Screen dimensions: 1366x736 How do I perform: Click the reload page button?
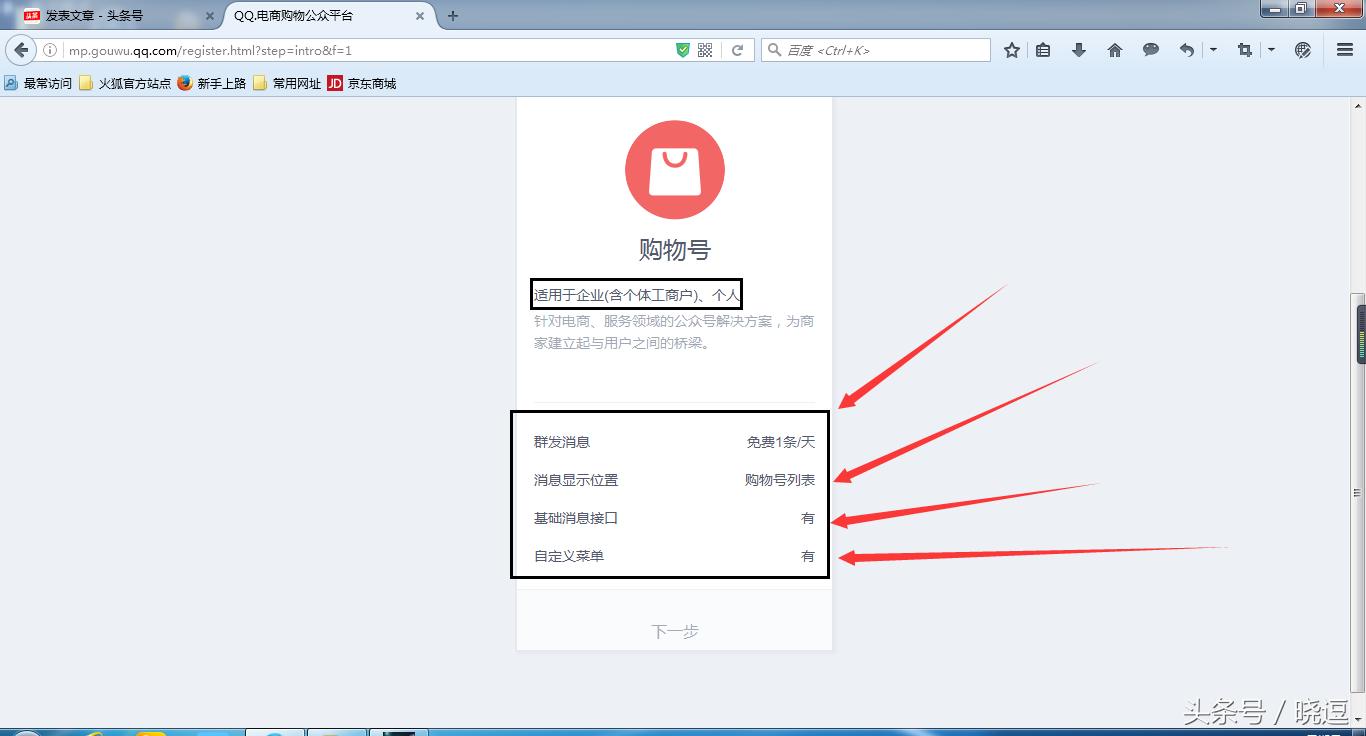point(737,48)
